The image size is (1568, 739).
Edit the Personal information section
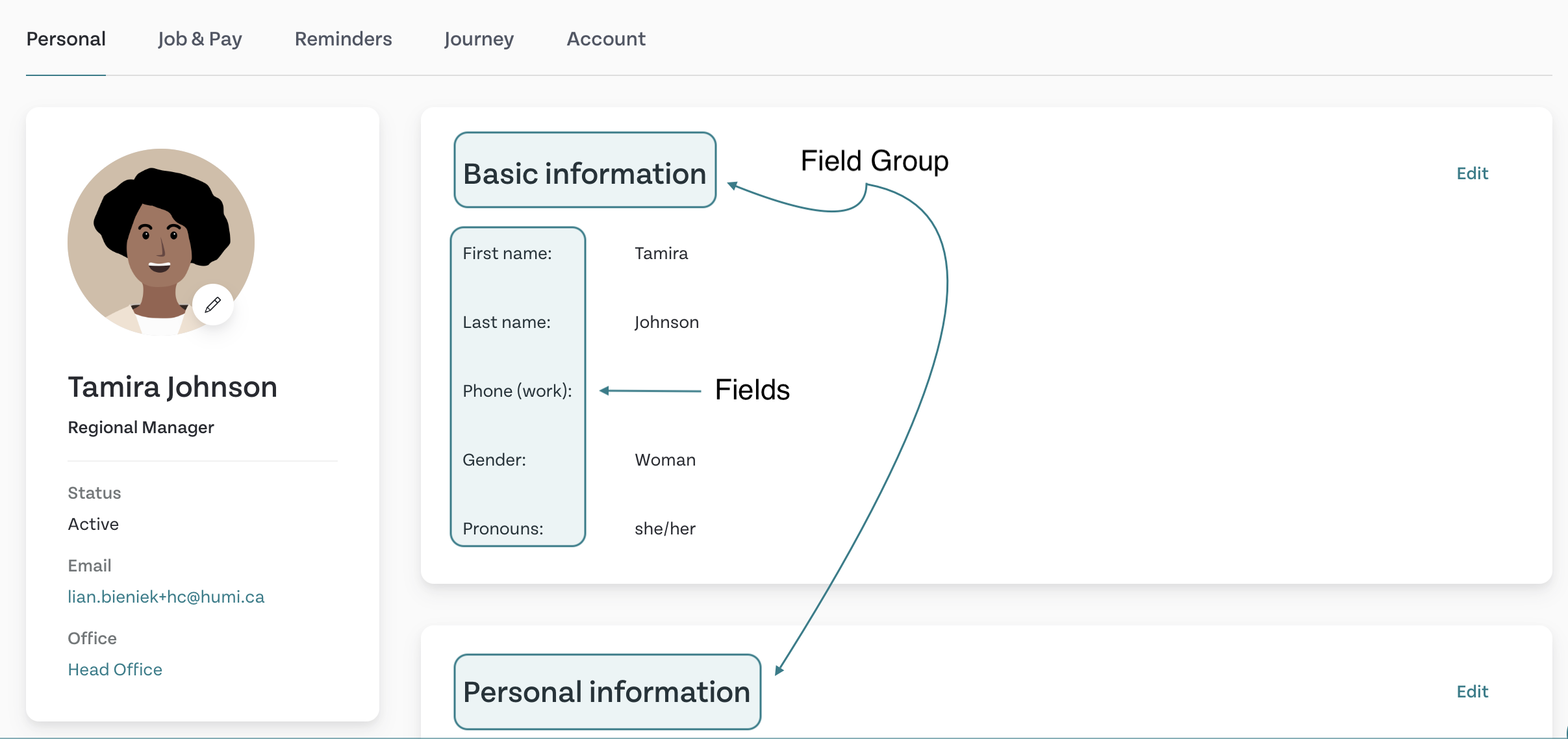(1472, 692)
